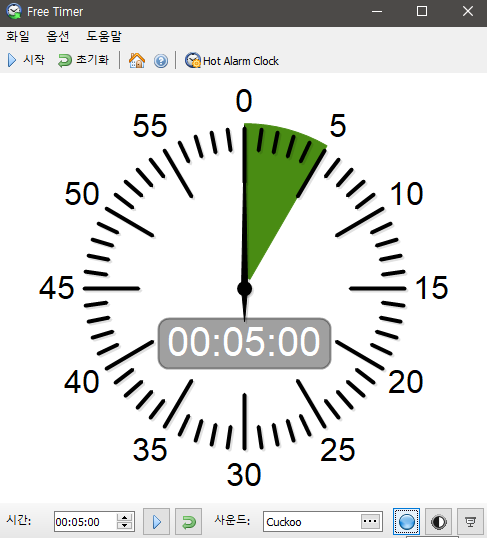
Task: Click the number 20 on the dial
Action: [x=406, y=382]
